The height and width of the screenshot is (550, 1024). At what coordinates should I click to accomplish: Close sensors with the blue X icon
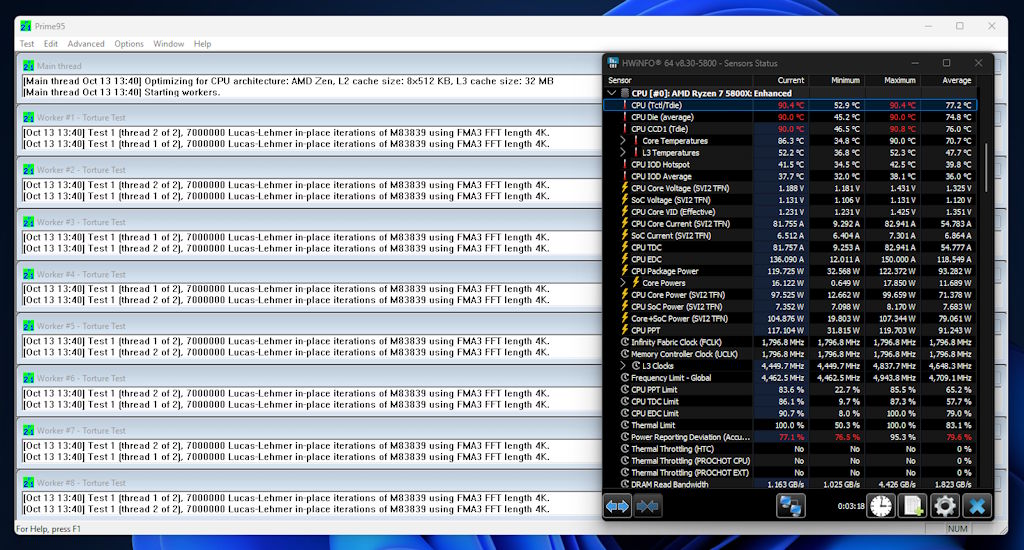click(x=976, y=506)
